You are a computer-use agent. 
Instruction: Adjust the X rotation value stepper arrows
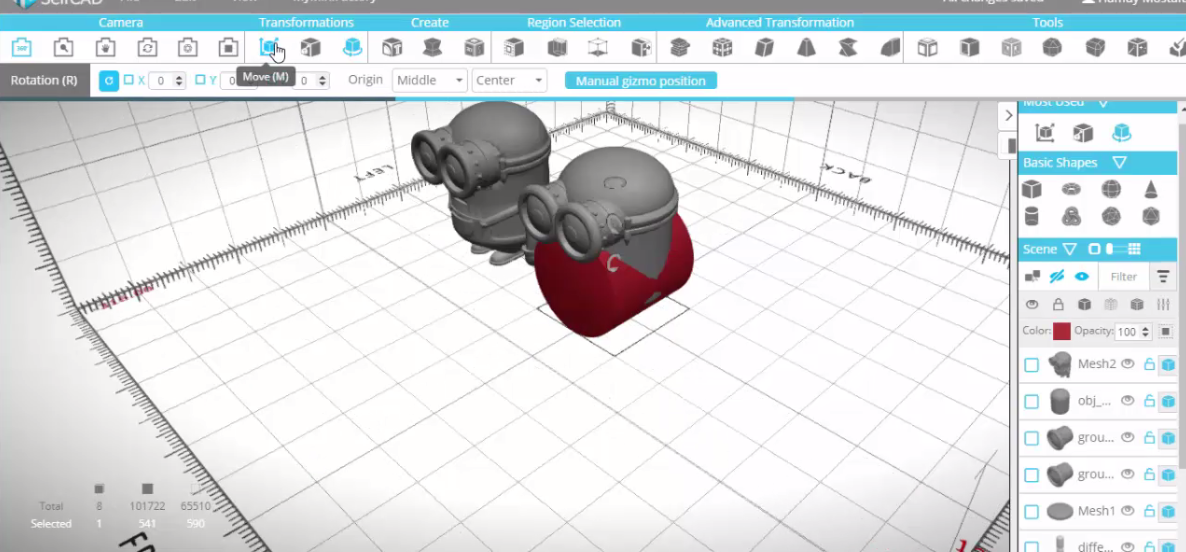pos(179,80)
